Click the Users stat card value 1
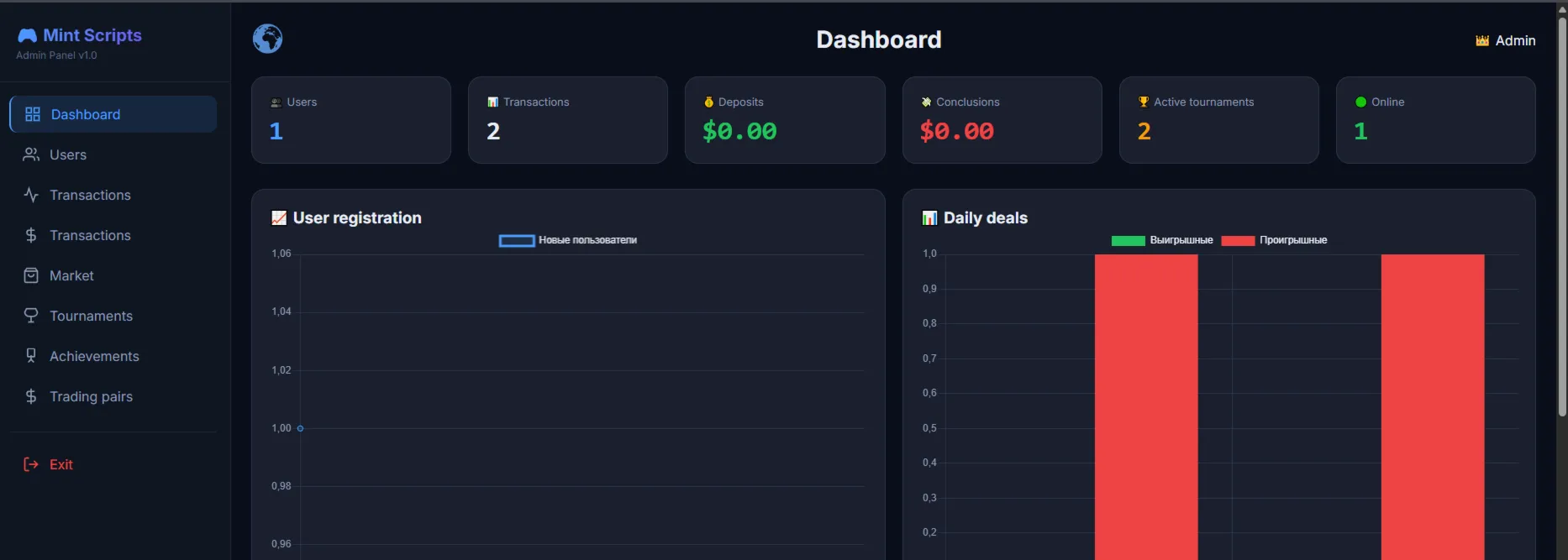The height and width of the screenshot is (560, 1568). coord(276,132)
